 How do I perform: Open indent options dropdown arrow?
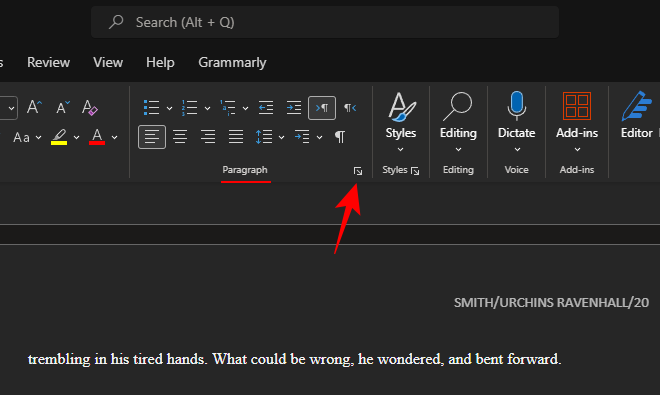point(319,137)
